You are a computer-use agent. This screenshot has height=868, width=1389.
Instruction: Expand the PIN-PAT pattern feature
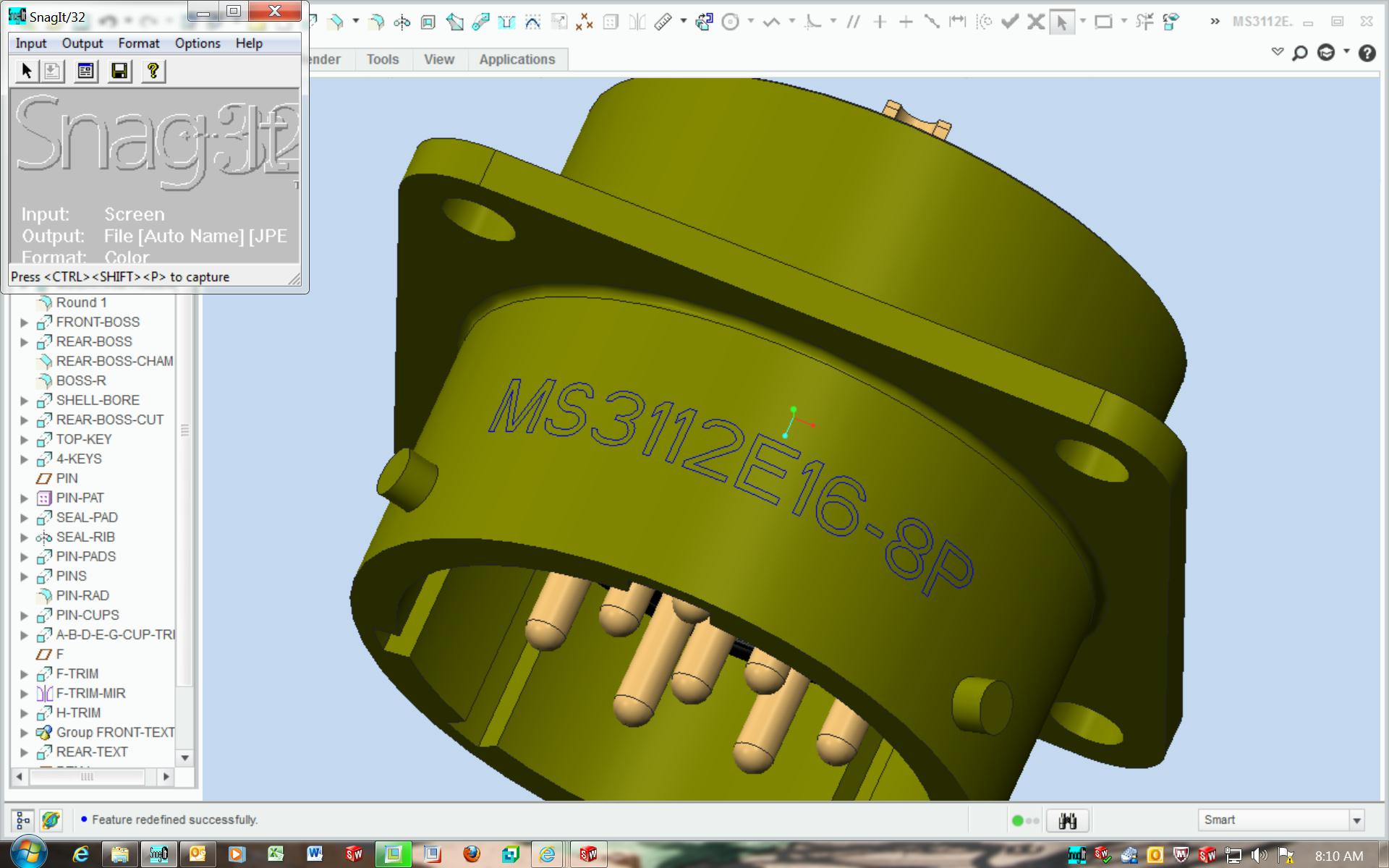point(24,498)
